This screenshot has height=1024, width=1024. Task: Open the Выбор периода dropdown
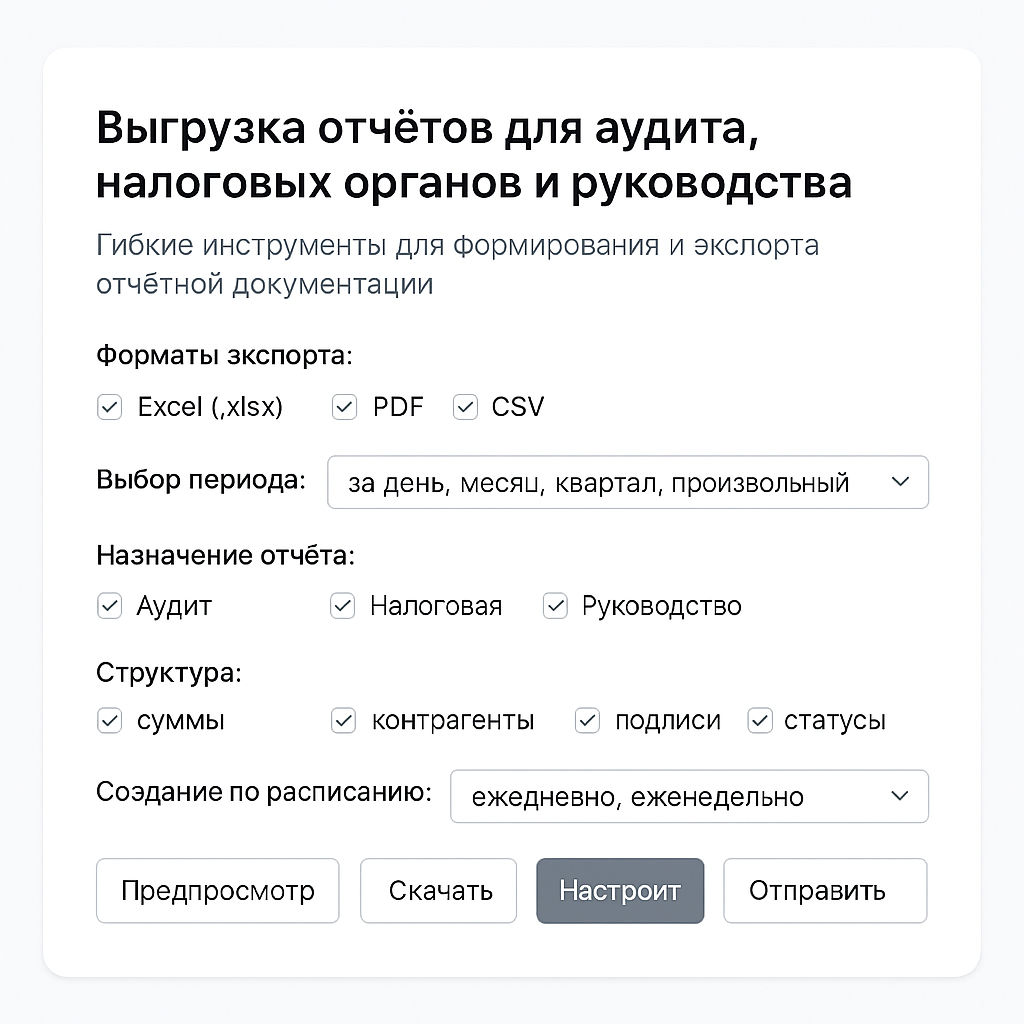pos(628,482)
